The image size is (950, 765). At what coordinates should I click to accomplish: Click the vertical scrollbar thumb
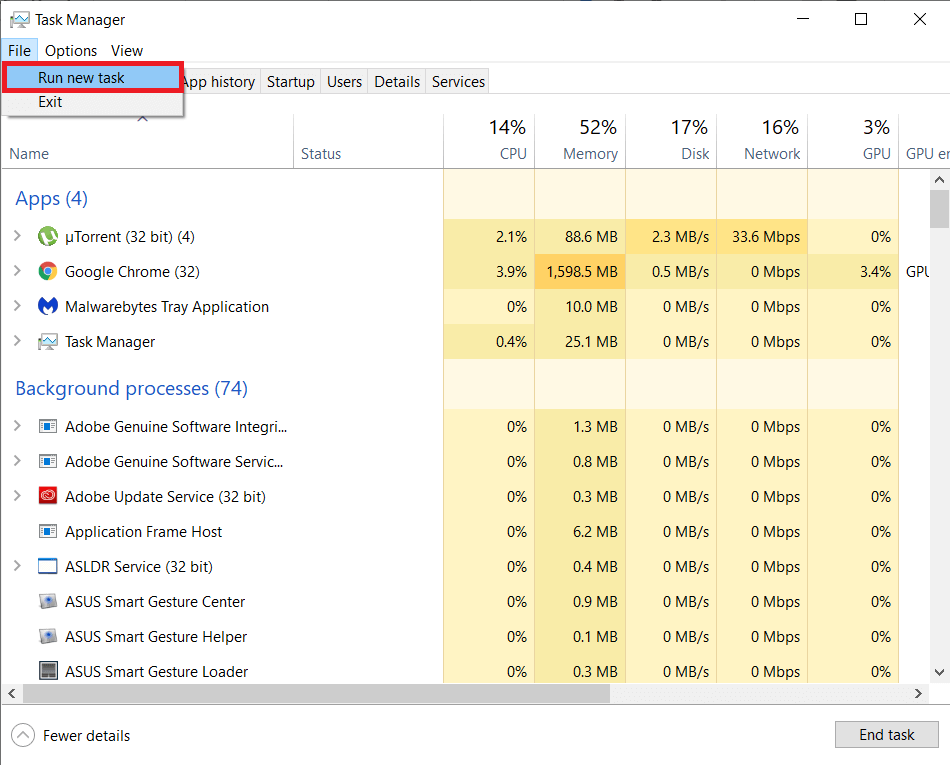(x=939, y=209)
